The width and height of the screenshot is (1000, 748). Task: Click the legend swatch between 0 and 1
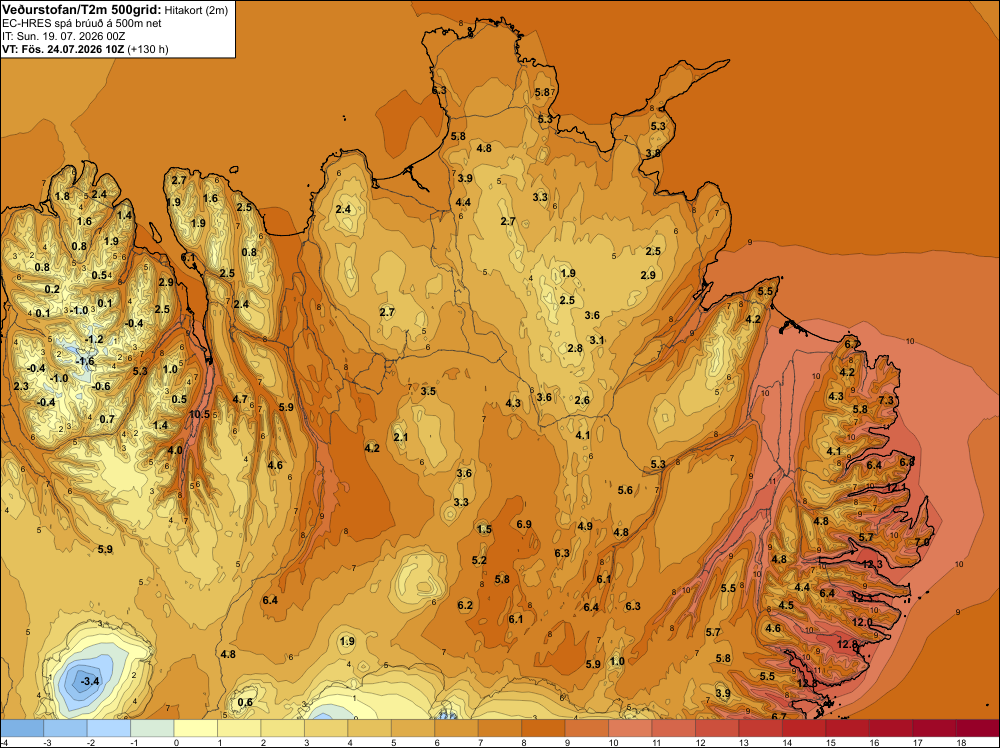196,728
